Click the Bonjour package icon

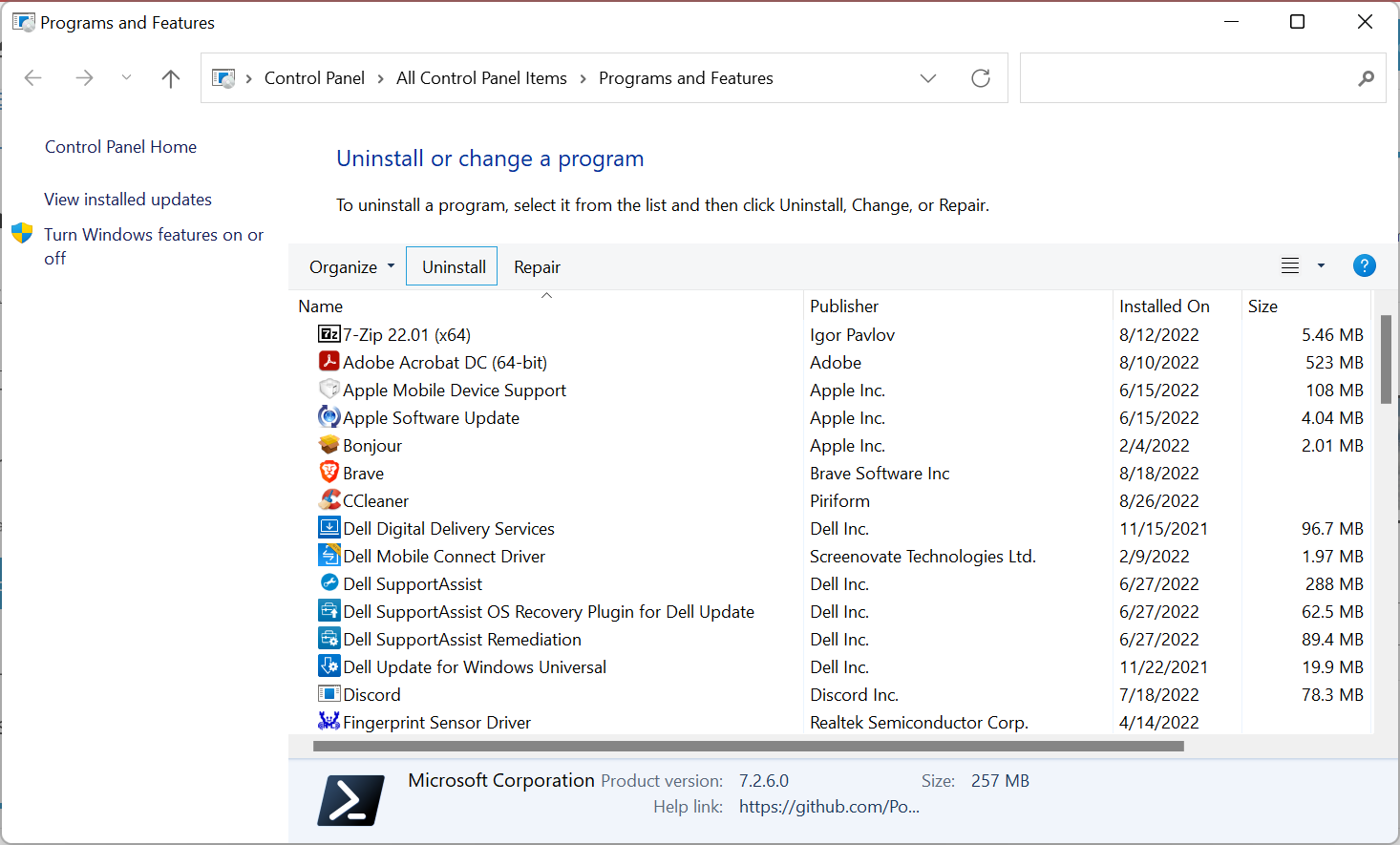[x=329, y=445]
